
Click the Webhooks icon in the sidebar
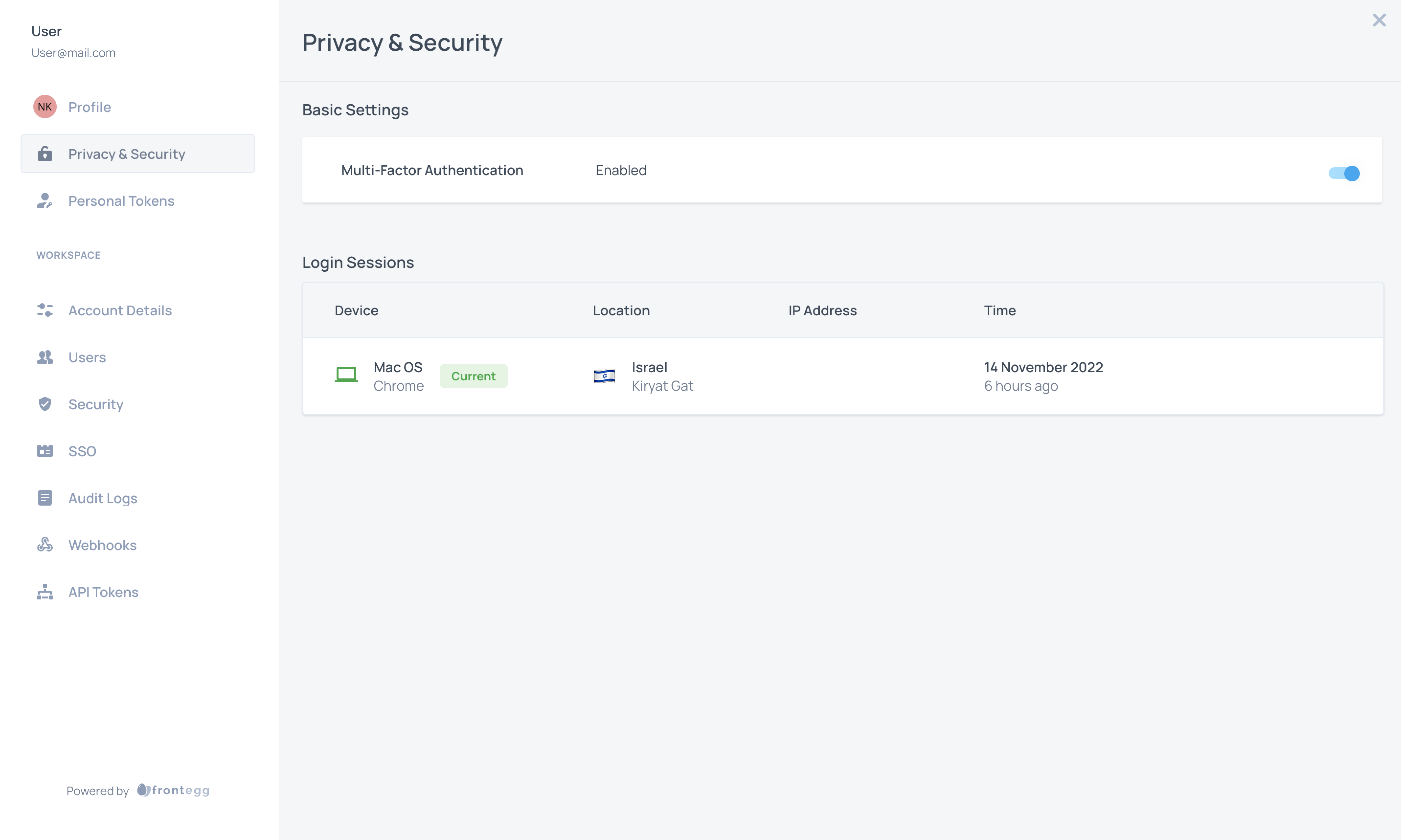(44, 544)
